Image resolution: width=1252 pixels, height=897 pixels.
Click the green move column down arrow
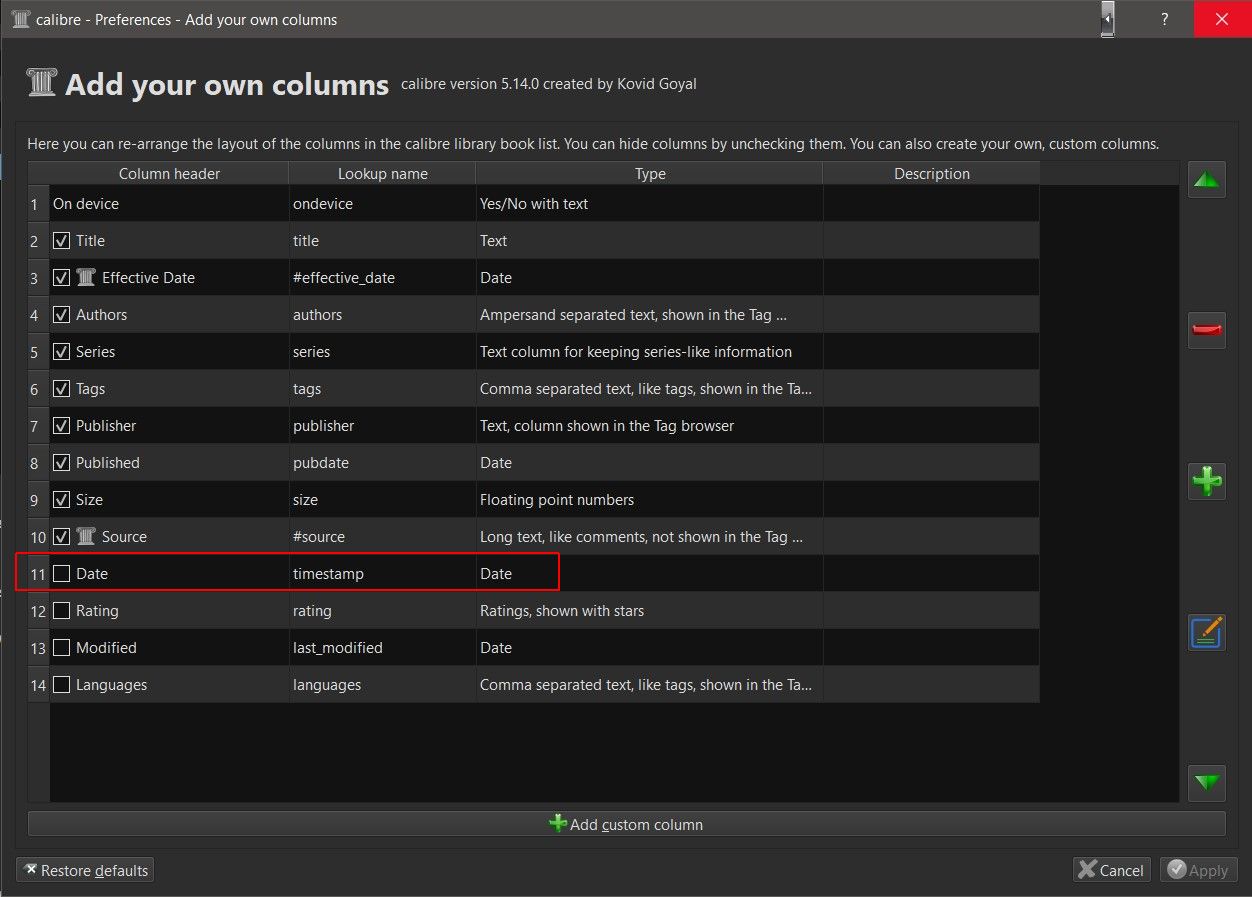coord(1207,782)
